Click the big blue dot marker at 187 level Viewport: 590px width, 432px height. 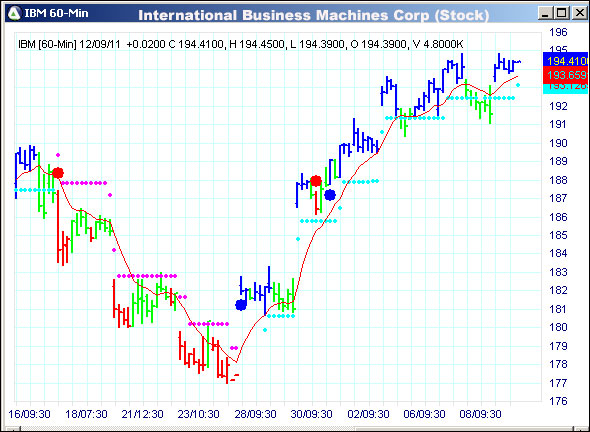pyautogui.click(x=330, y=195)
